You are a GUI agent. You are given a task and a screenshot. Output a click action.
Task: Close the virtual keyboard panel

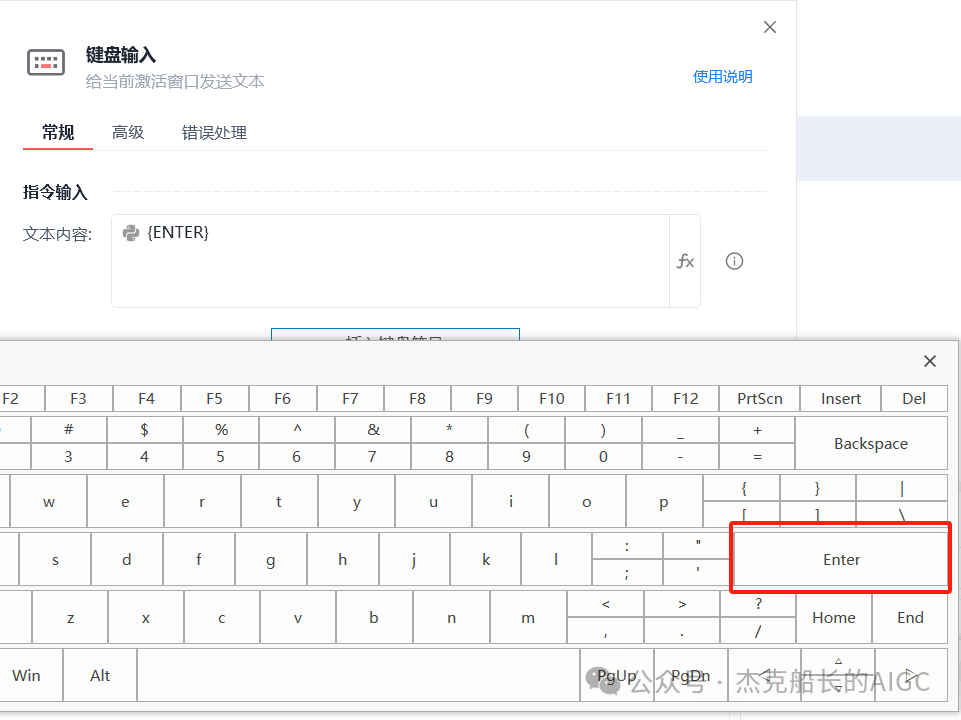tap(930, 361)
